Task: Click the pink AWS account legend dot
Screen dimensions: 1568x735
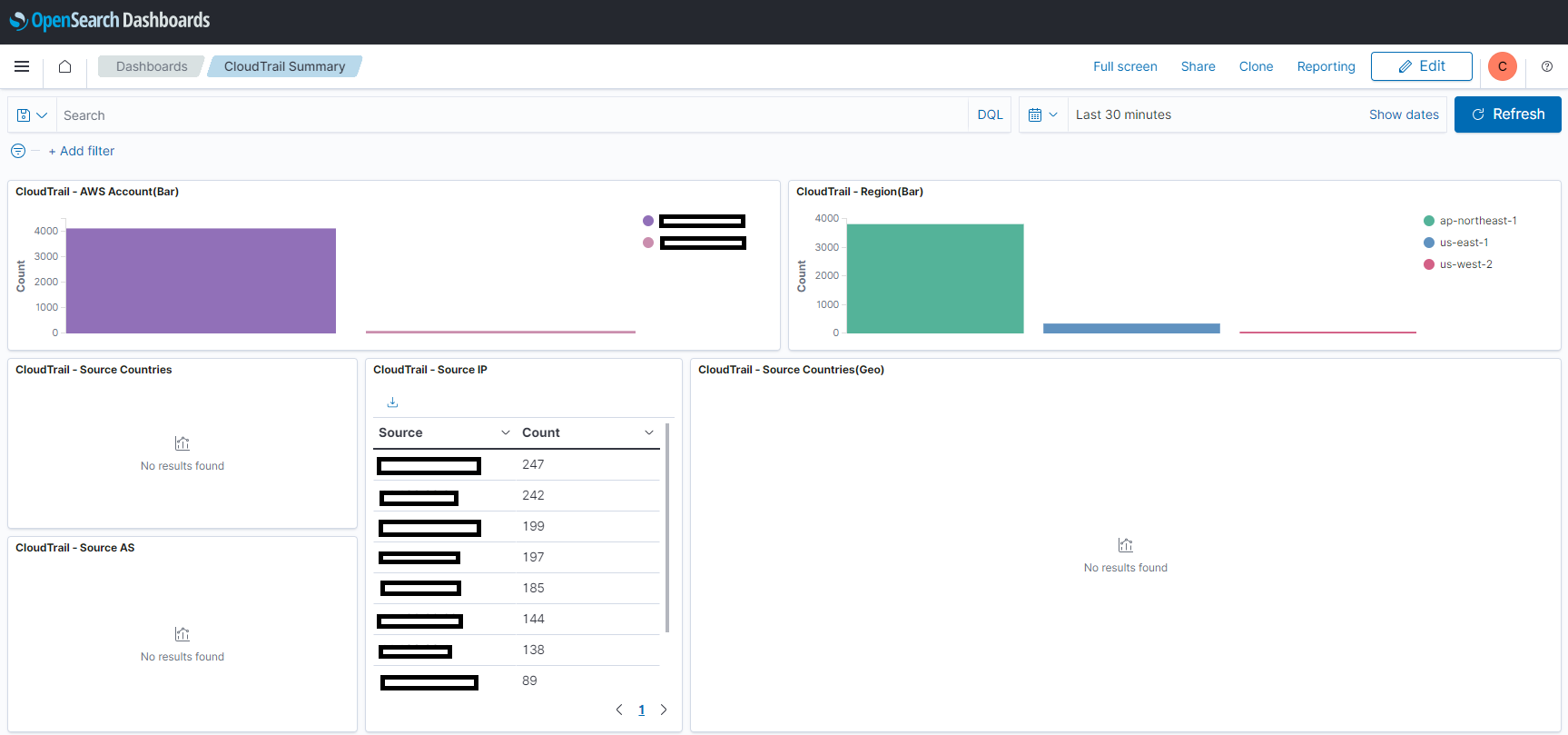Action: tap(648, 243)
